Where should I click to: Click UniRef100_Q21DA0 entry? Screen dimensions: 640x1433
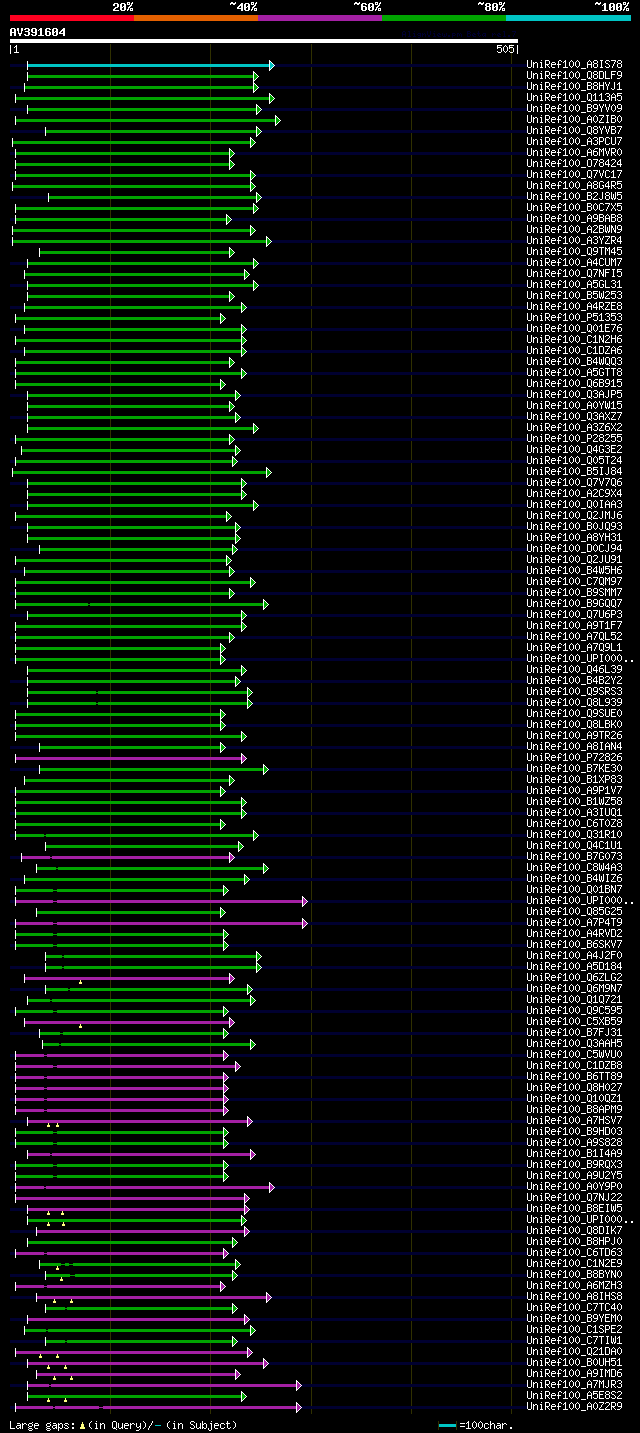coord(574,1352)
